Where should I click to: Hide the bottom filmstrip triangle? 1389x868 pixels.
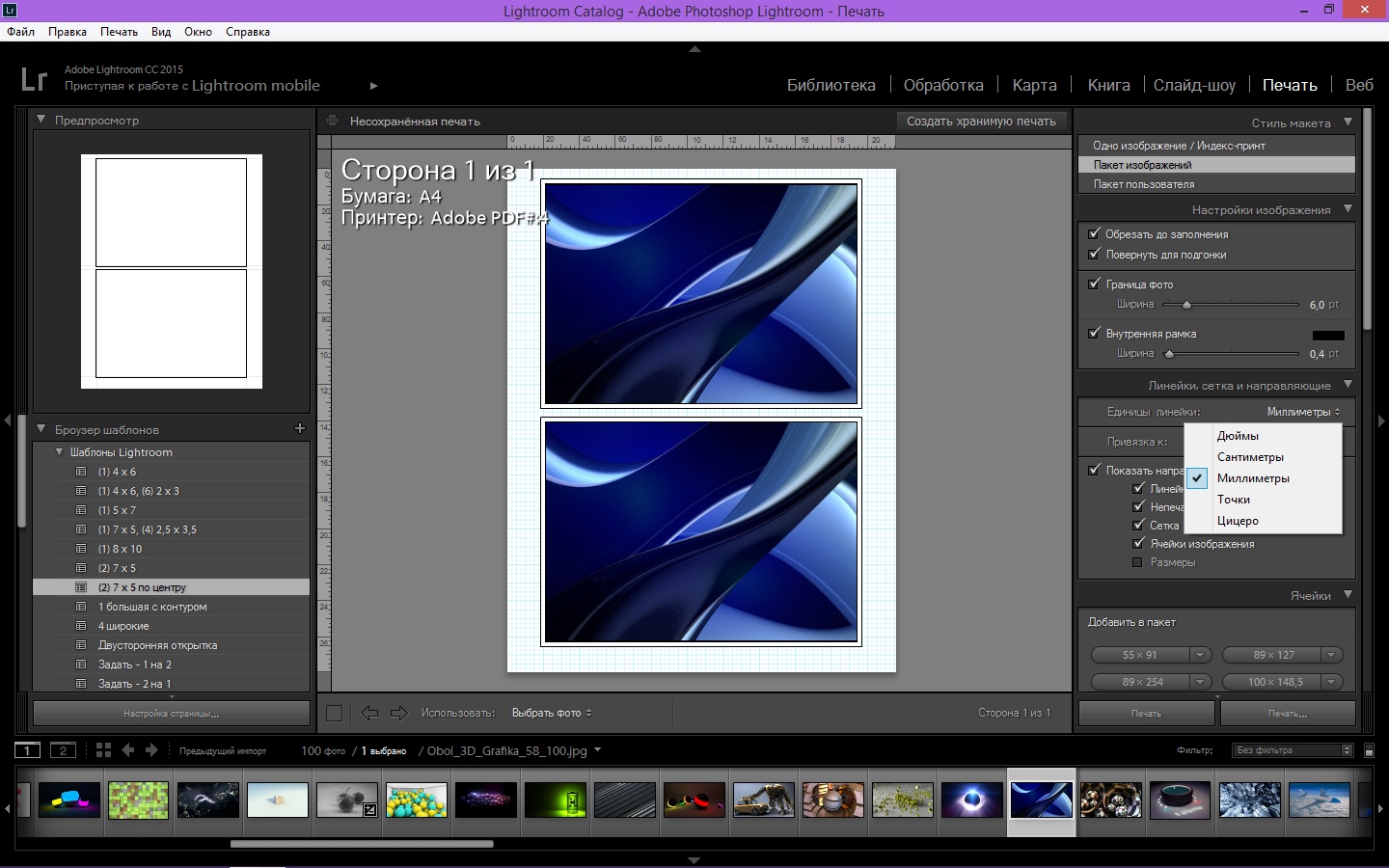pyautogui.click(x=694, y=860)
